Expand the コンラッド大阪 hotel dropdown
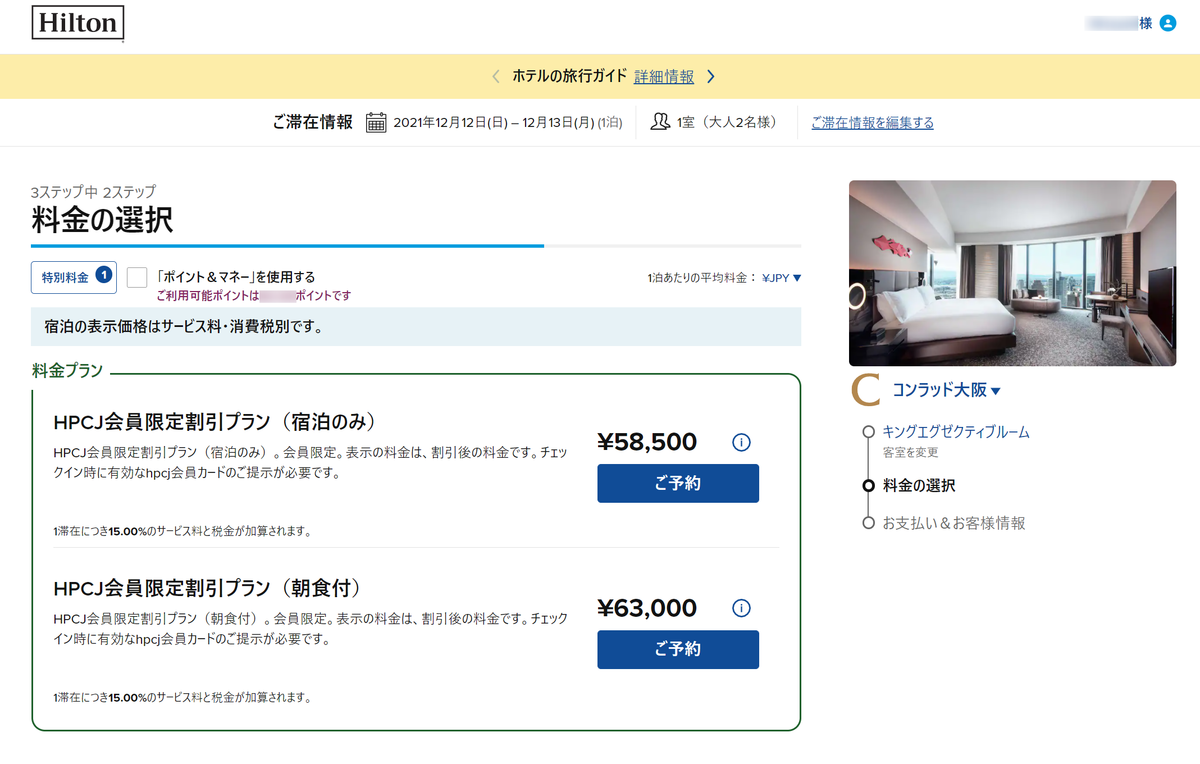 [x=946, y=391]
